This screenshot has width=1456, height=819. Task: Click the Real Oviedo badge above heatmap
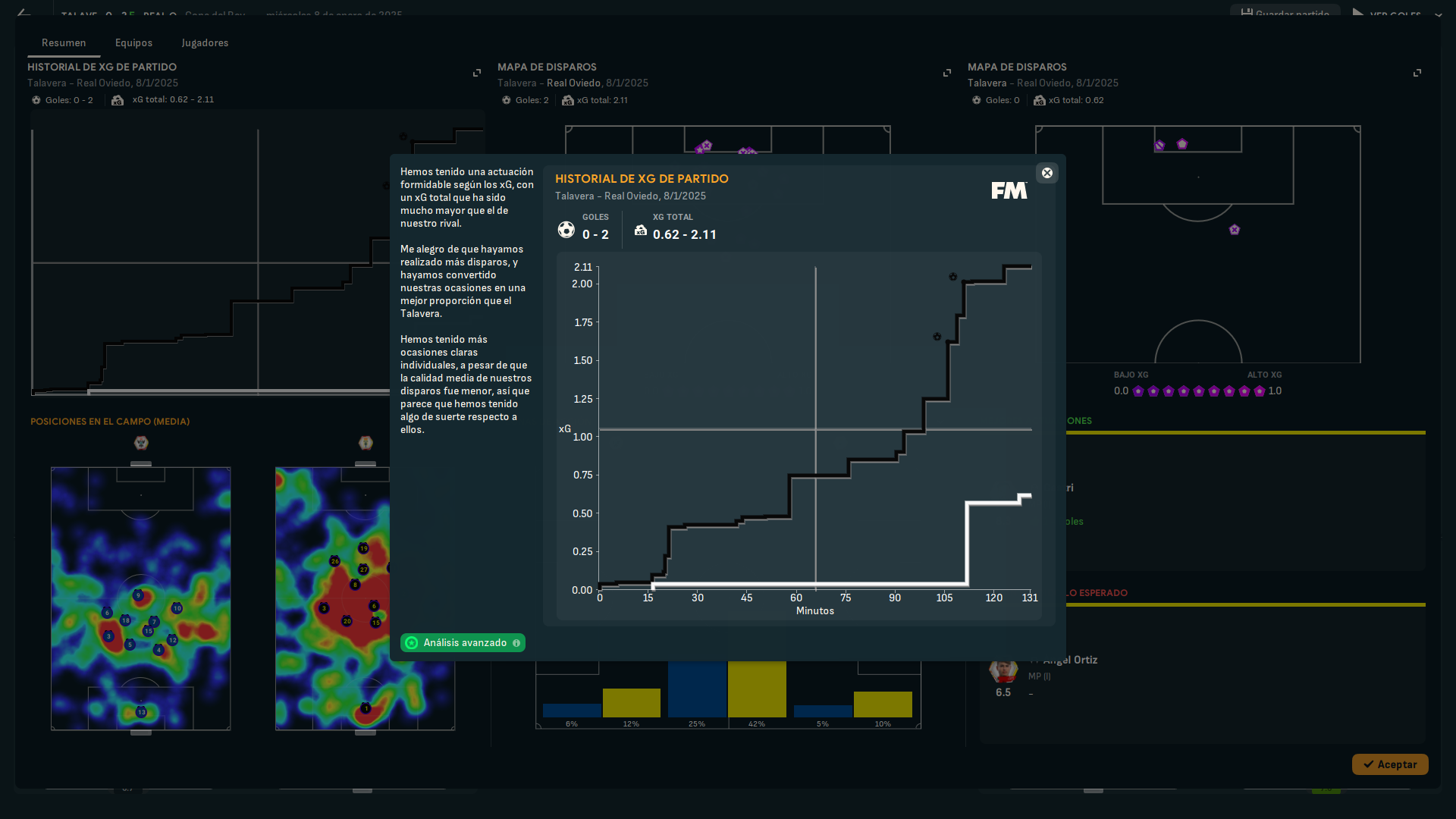pyautogui.click(x=366, y=443)
